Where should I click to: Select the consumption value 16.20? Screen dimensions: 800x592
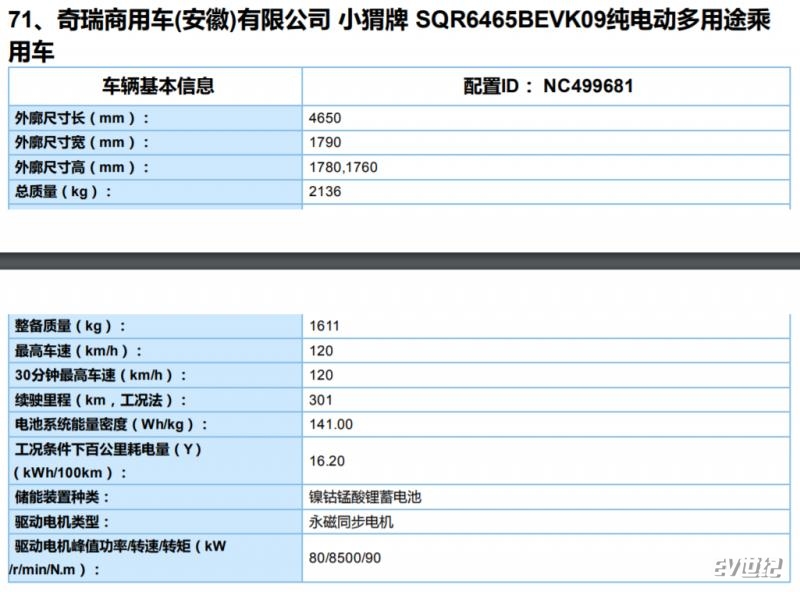coord(327,461)
